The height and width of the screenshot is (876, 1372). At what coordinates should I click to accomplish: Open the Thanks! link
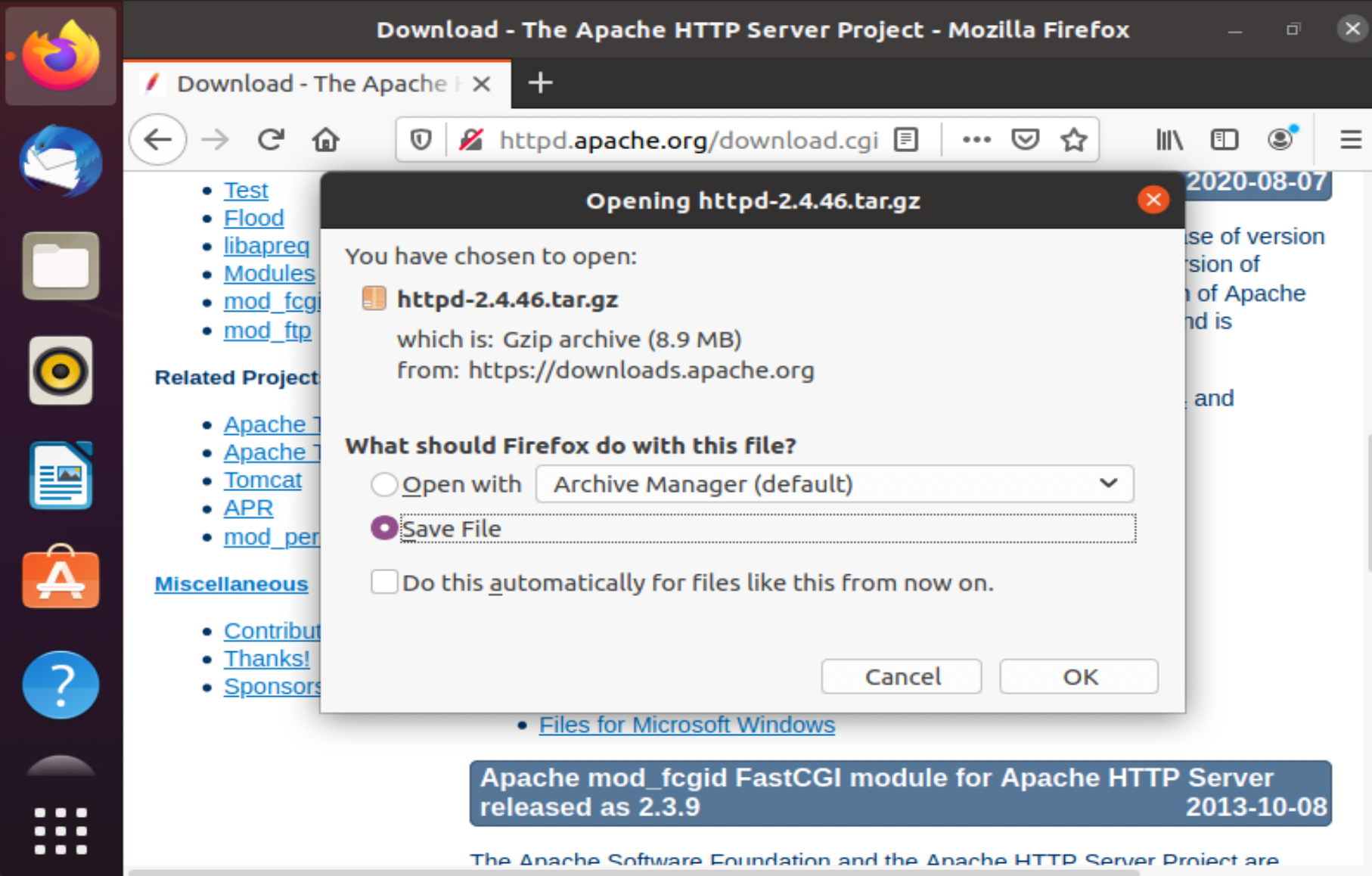(267, 659)
